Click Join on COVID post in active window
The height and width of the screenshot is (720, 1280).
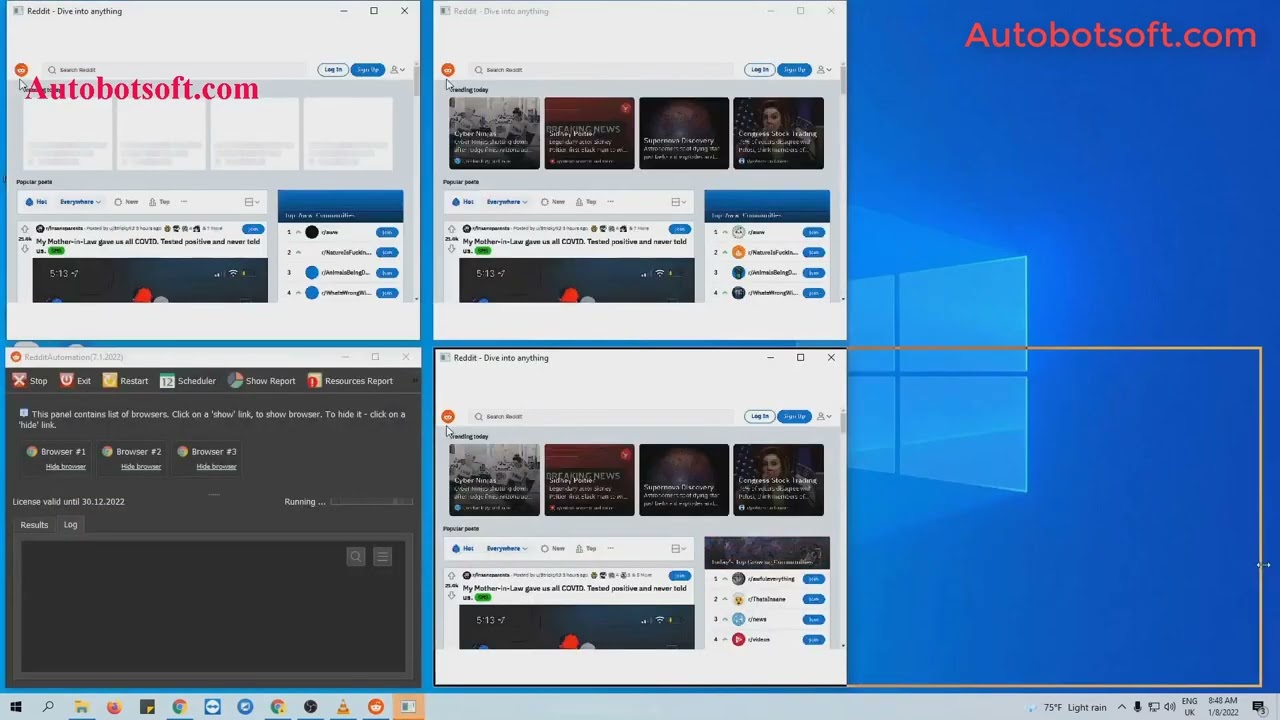click(x=680, y=576)
